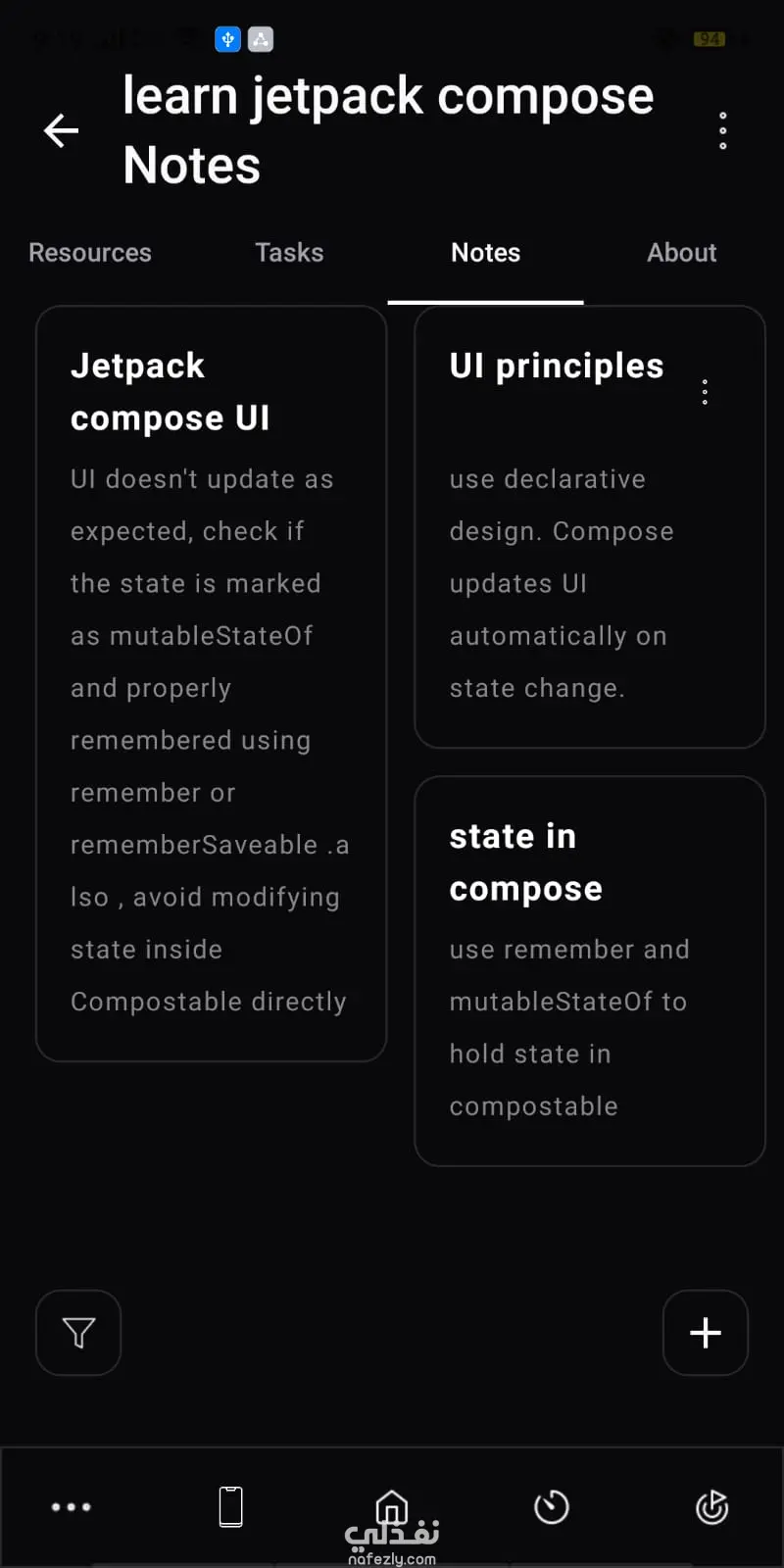Open the header three-dot overflow menu

723,130
